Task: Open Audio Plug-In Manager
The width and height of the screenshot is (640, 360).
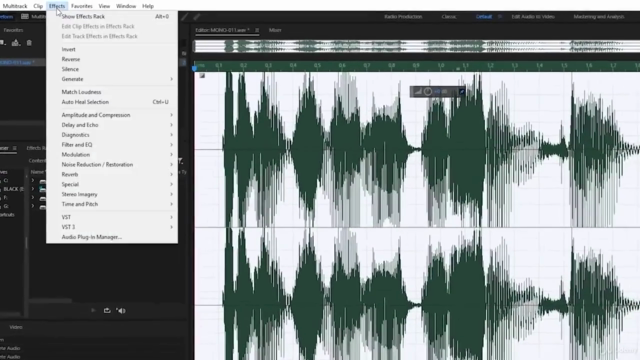Action: click(x=112, y=237)
